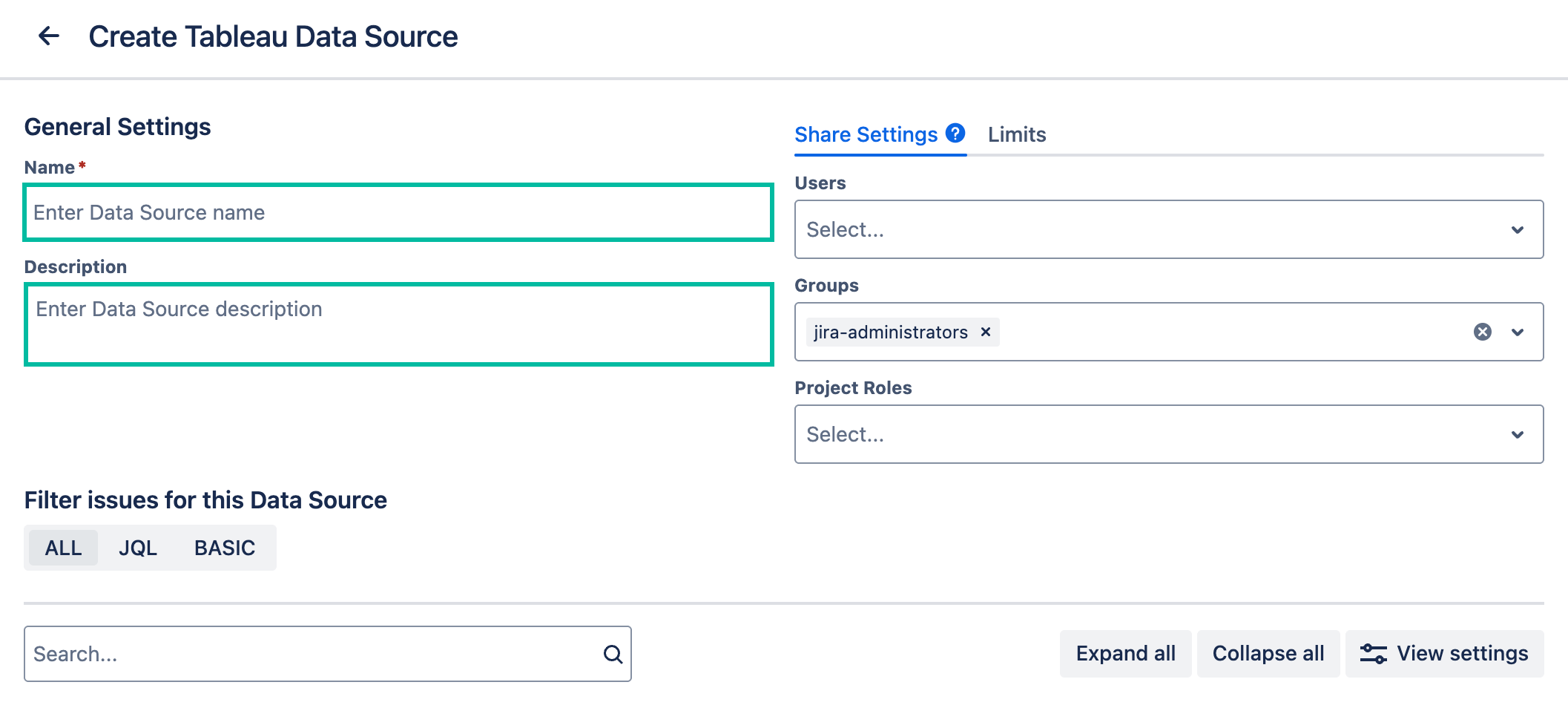
Task: Click the Collapse all button
Action: (x=1268, y=654)
